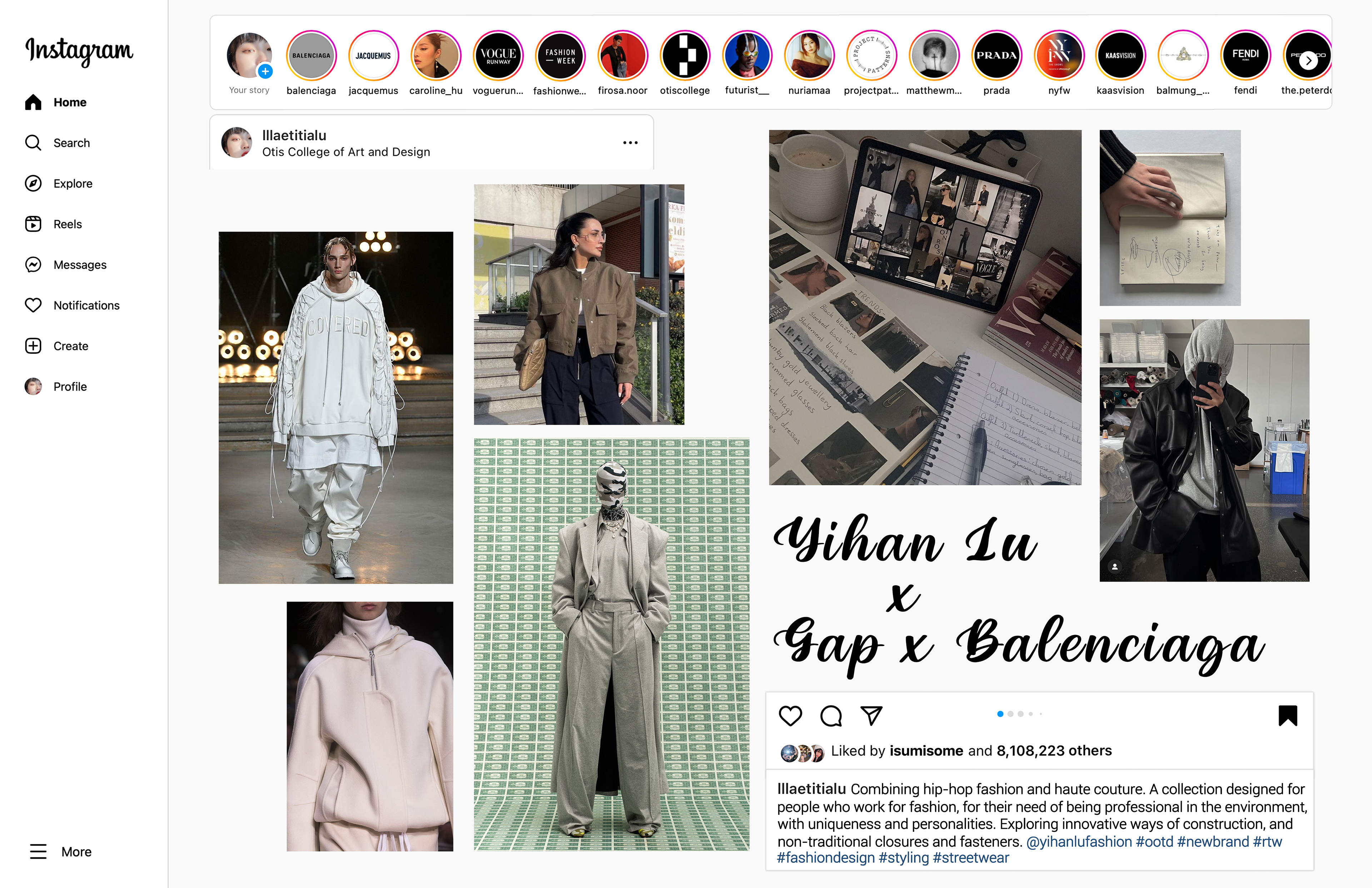
Task: Open the otiscollege story
Action: (685, 63)
